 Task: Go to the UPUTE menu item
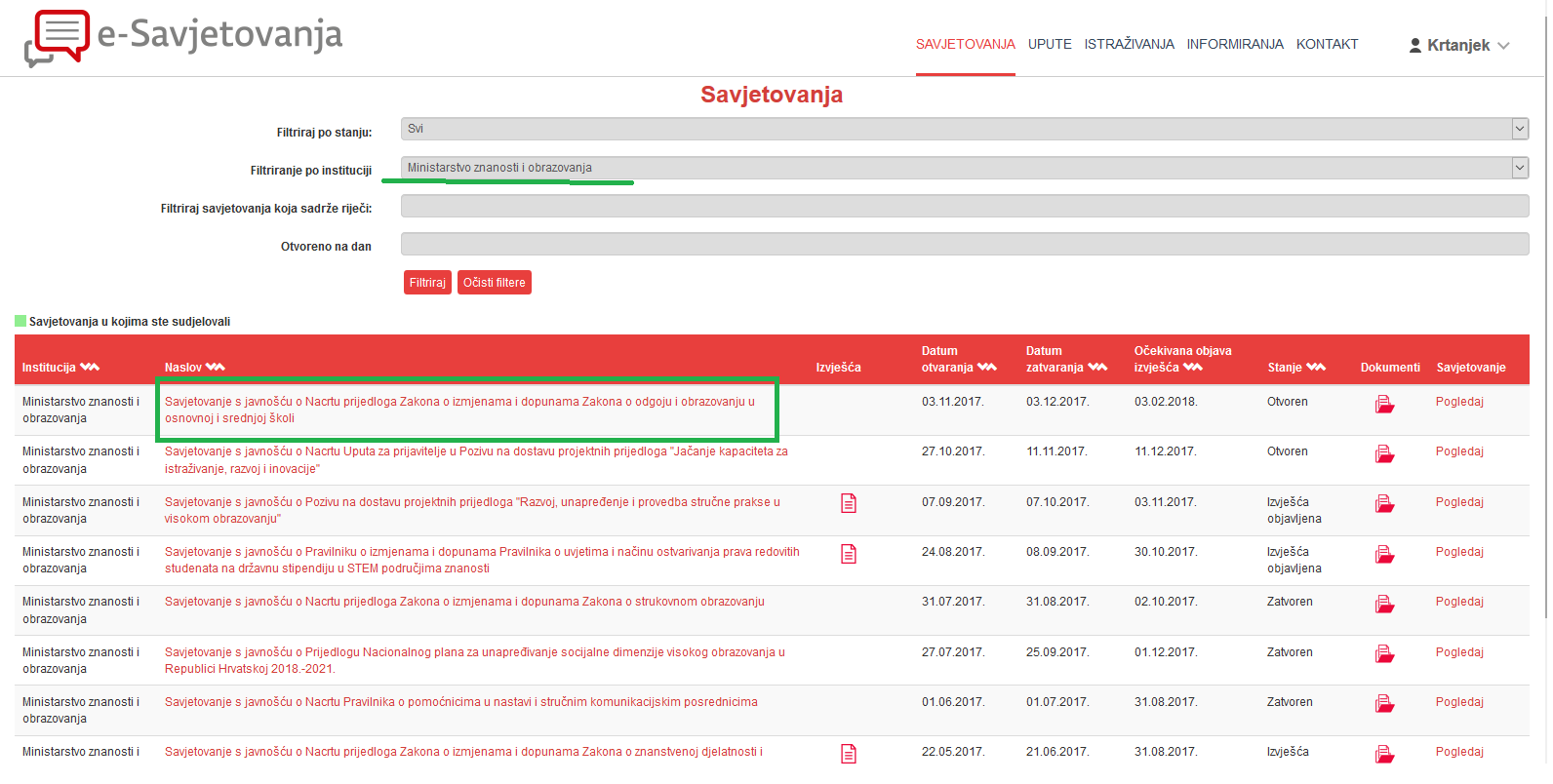(x=1050, y=44)
